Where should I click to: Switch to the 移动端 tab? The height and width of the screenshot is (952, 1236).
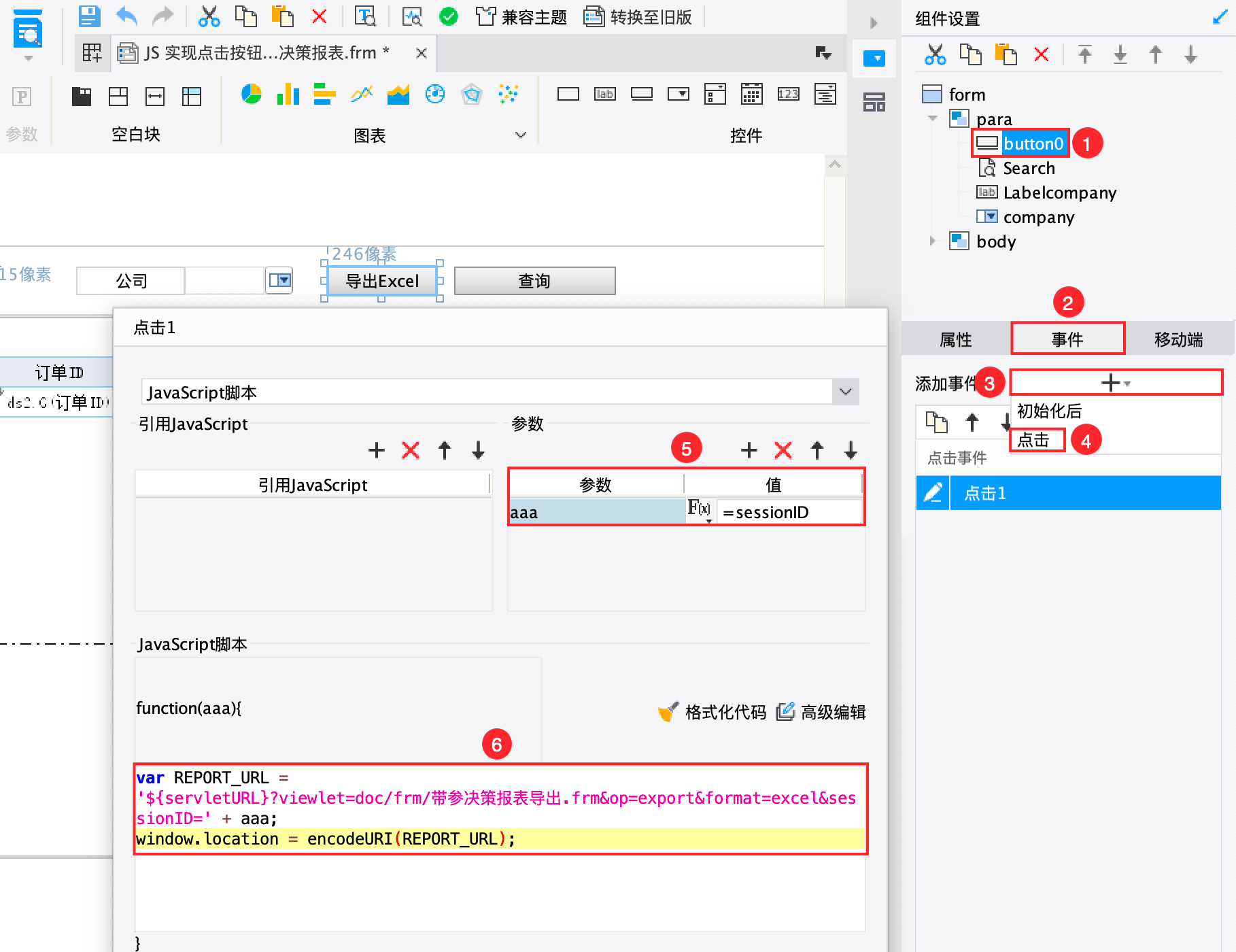coord(1178,339)
